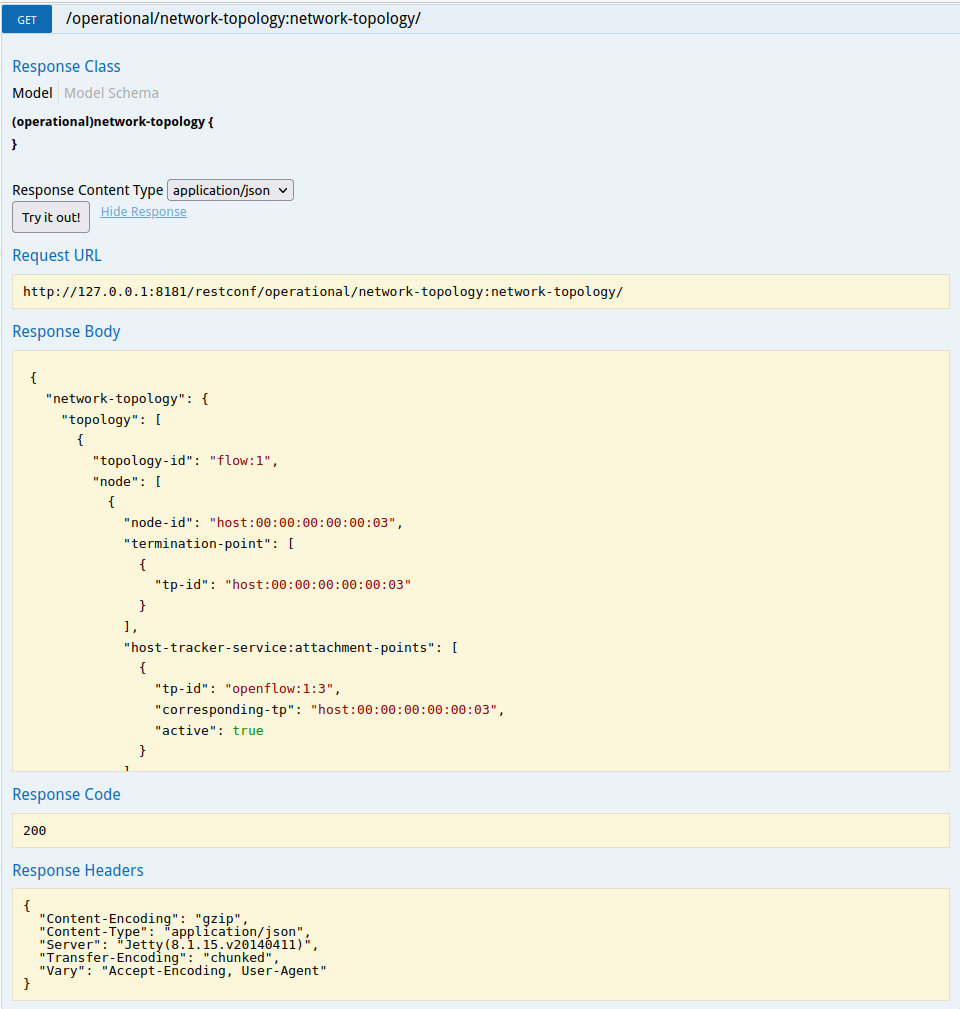The width and height of the screenshot is (960, 1009).
Task: Open the Response Content Type dropdown
Action: (x=230, y=190)
